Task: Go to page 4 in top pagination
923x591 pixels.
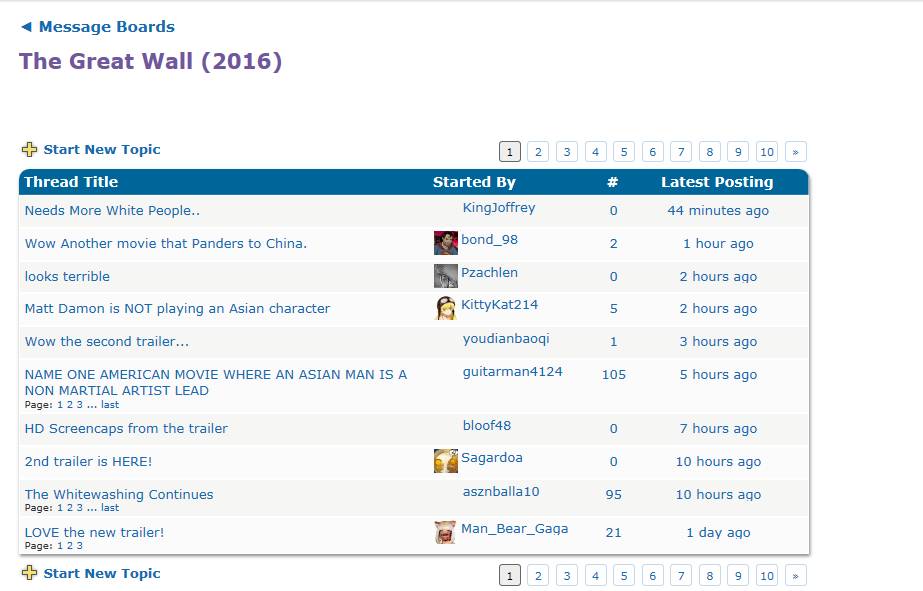Action: pyautogui.click(x=596, y=152)
